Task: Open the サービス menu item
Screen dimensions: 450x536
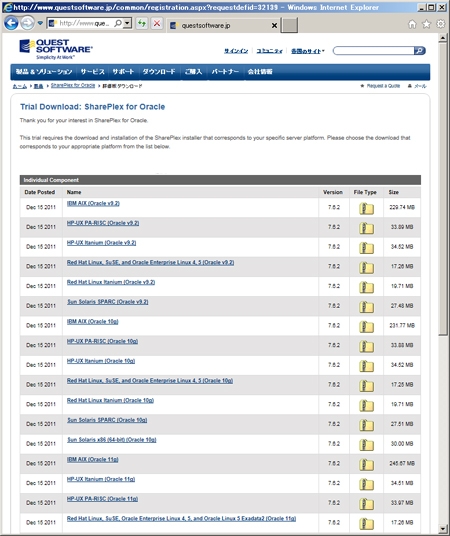Action: click(92, 72)
